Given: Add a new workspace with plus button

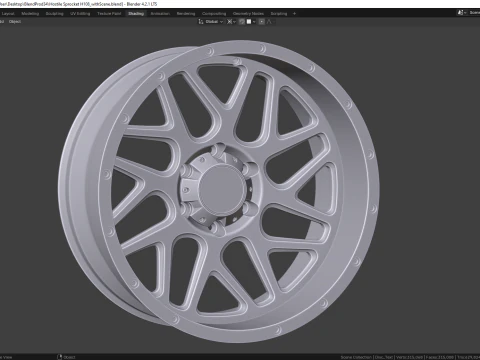Looking at the screenshot, I should [294, 14].
